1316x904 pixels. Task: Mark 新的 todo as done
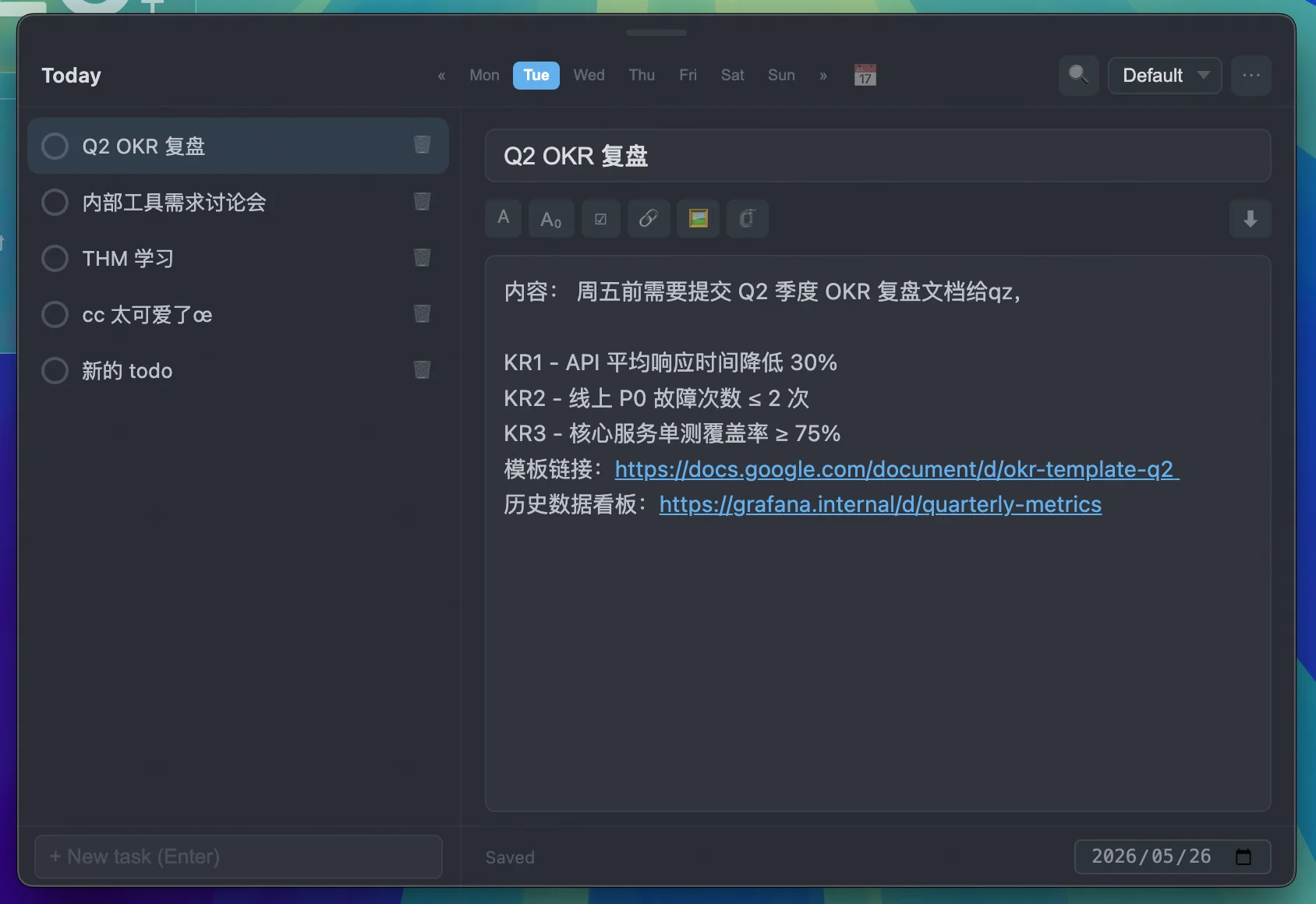(55, 370)
